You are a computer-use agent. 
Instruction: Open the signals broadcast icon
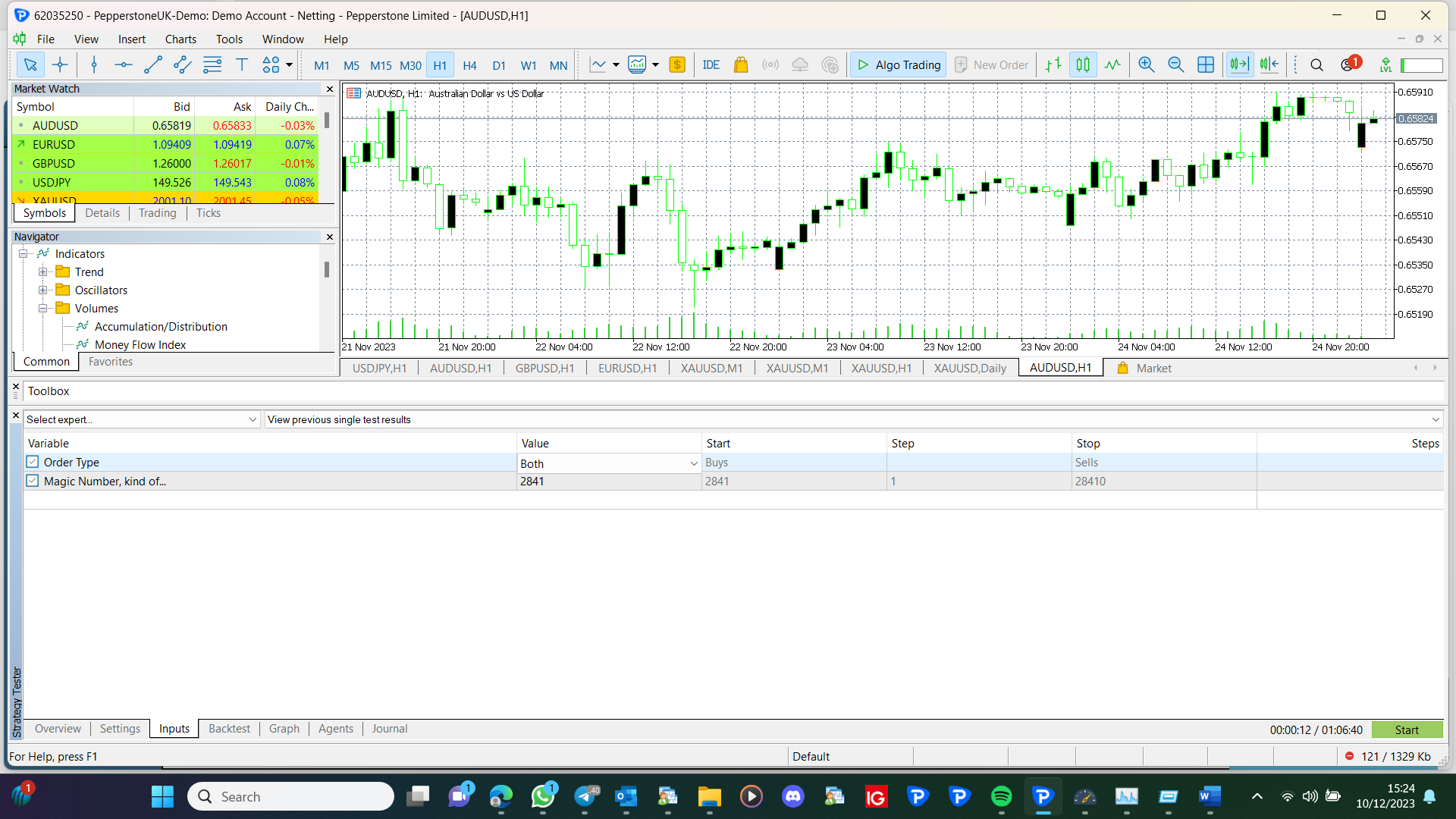click(x=770, y=65)
